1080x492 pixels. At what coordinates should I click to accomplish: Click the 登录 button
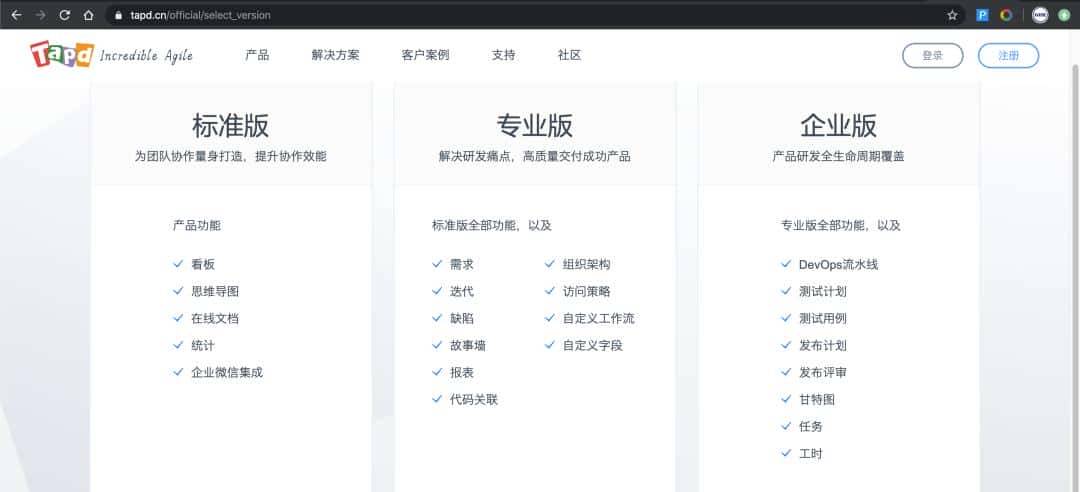pos(933,56)
